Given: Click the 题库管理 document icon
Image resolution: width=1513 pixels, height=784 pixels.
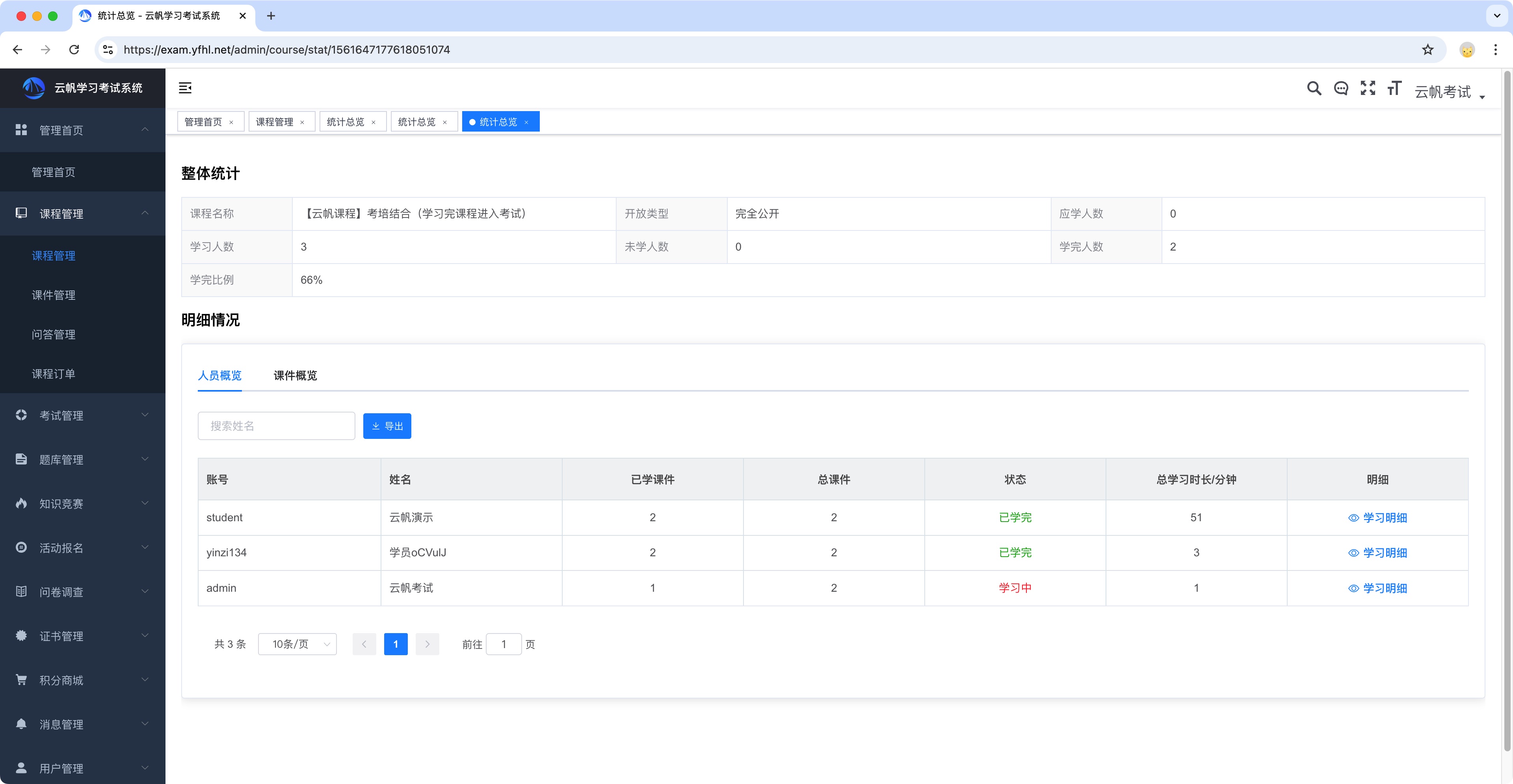Looking at the screenshot, I should 21,459.
